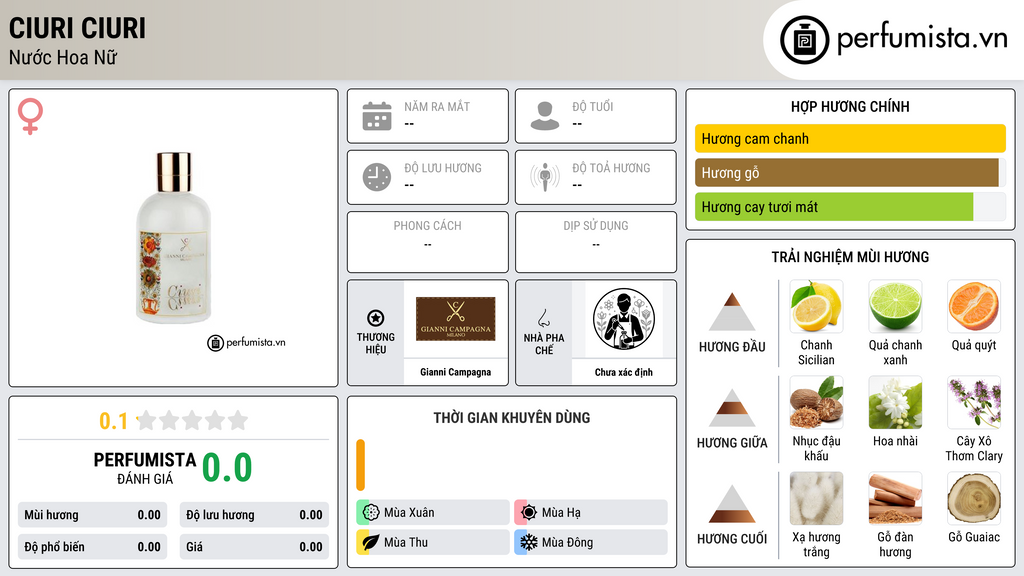Click the Mùa Thu season label
Viewport: 1024px width, 576px height.
coord(406,543)
